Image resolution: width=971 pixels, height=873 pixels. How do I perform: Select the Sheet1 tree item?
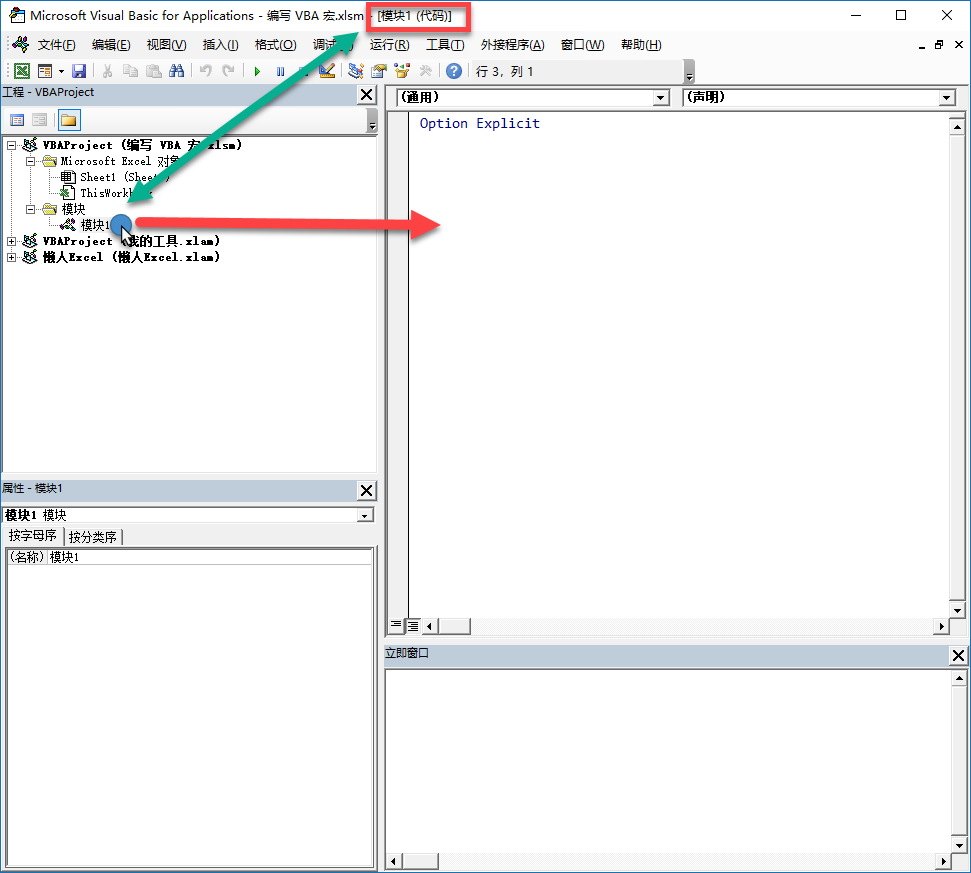coord(115,177)
